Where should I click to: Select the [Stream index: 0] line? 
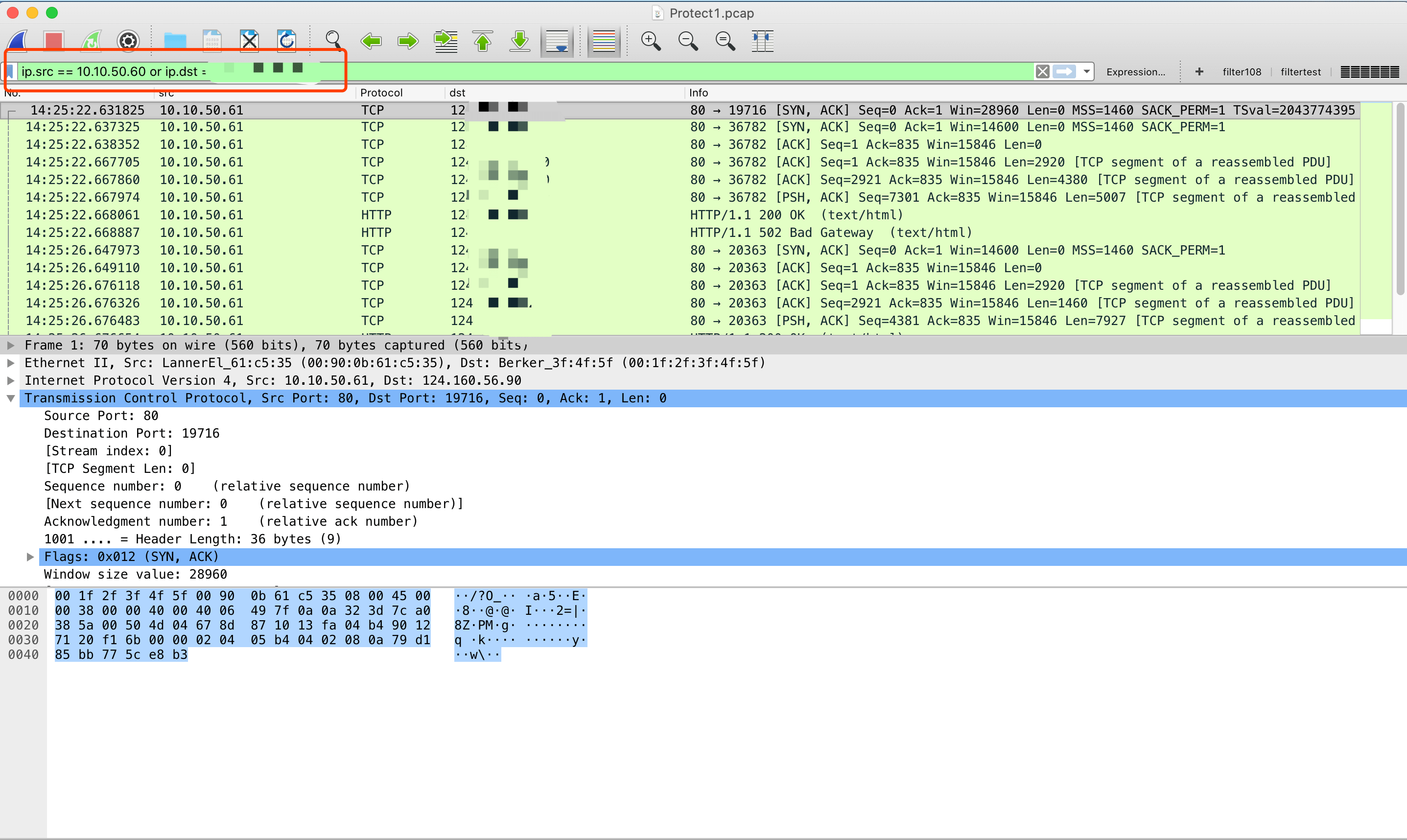point(109,451)
